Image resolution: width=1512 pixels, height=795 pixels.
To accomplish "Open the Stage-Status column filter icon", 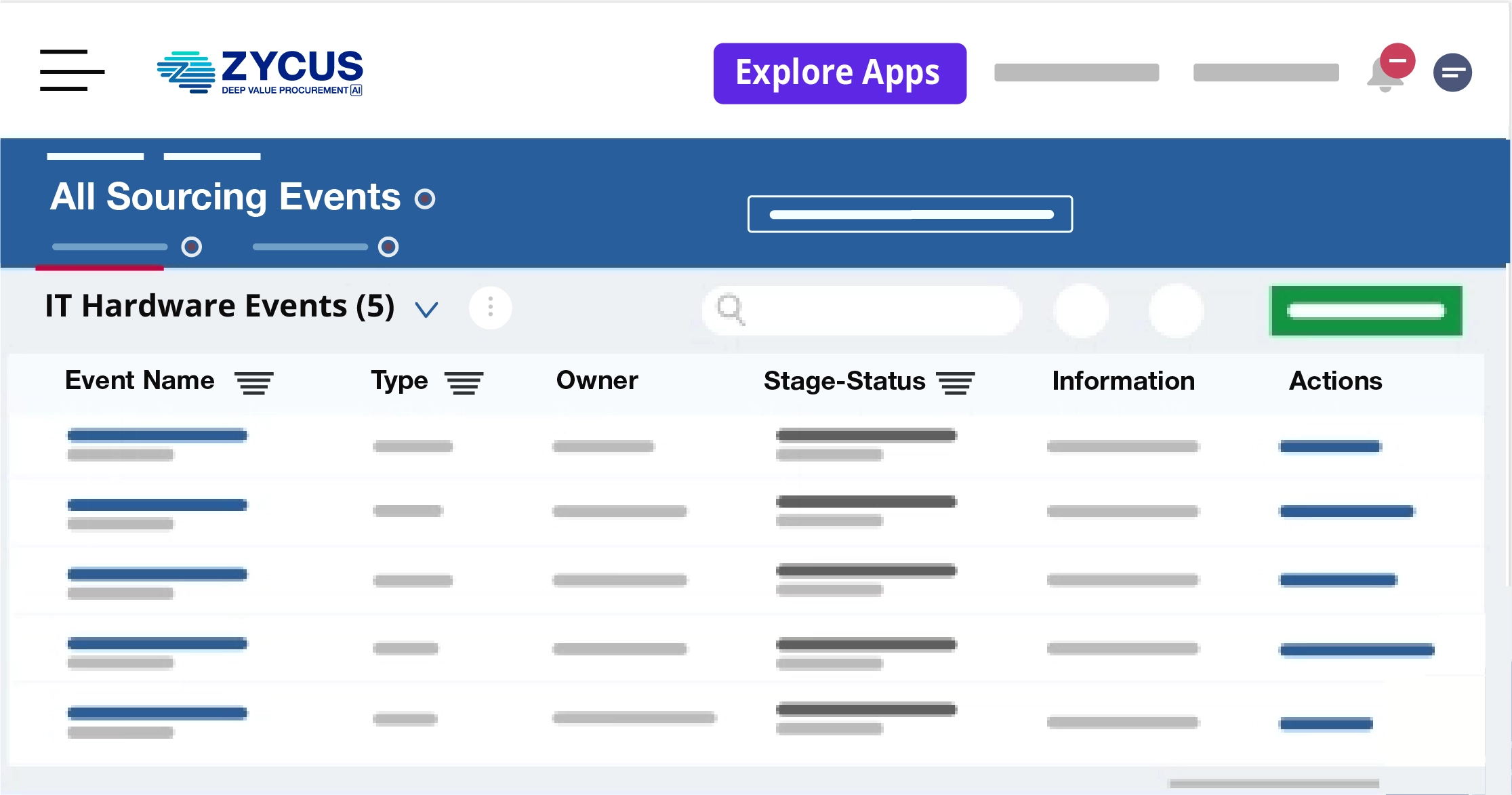I will point(955,383).
